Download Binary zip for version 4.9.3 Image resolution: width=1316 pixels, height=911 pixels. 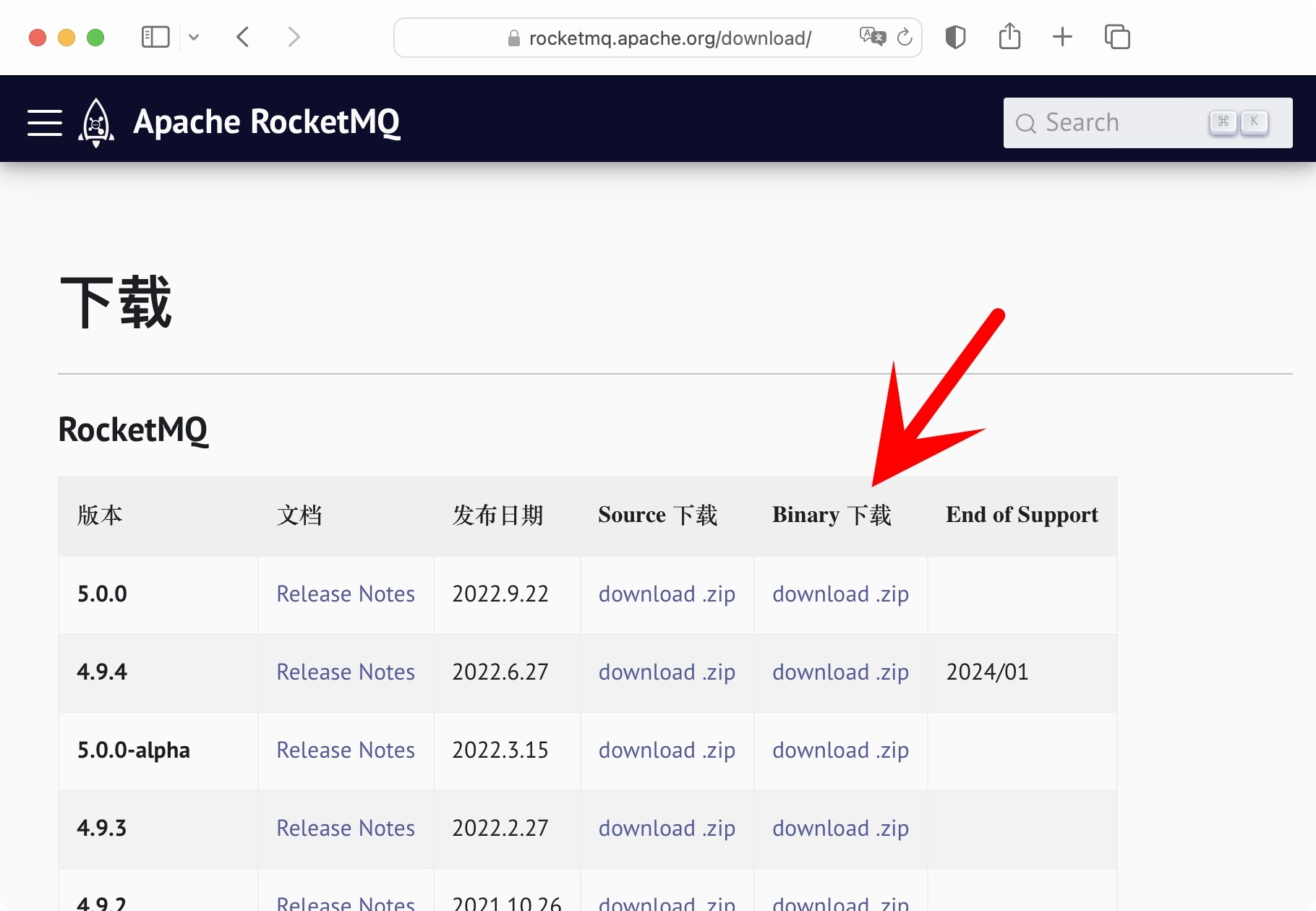[x=840, y=829]
